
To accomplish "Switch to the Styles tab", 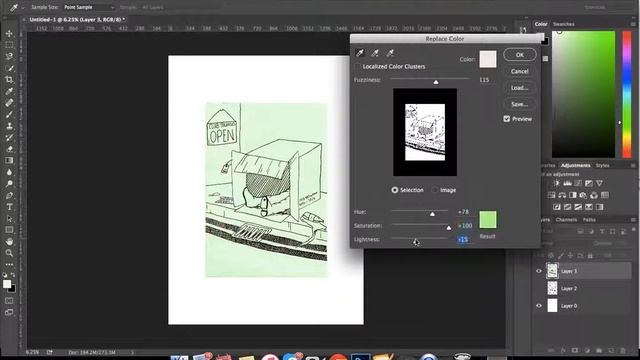I will tap(602, 165).
